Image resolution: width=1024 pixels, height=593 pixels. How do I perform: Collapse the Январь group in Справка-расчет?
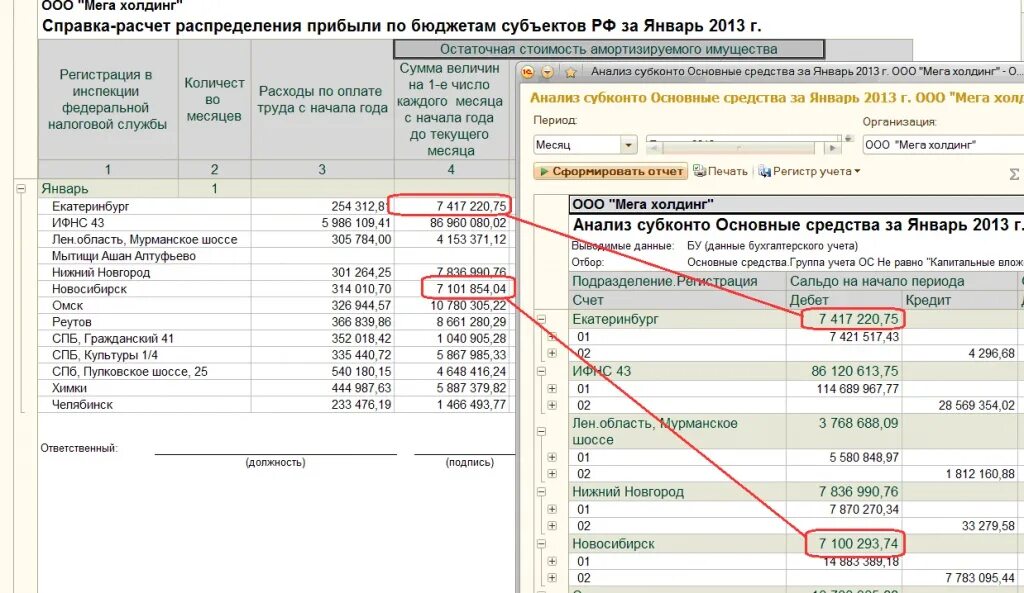(21, 188)
